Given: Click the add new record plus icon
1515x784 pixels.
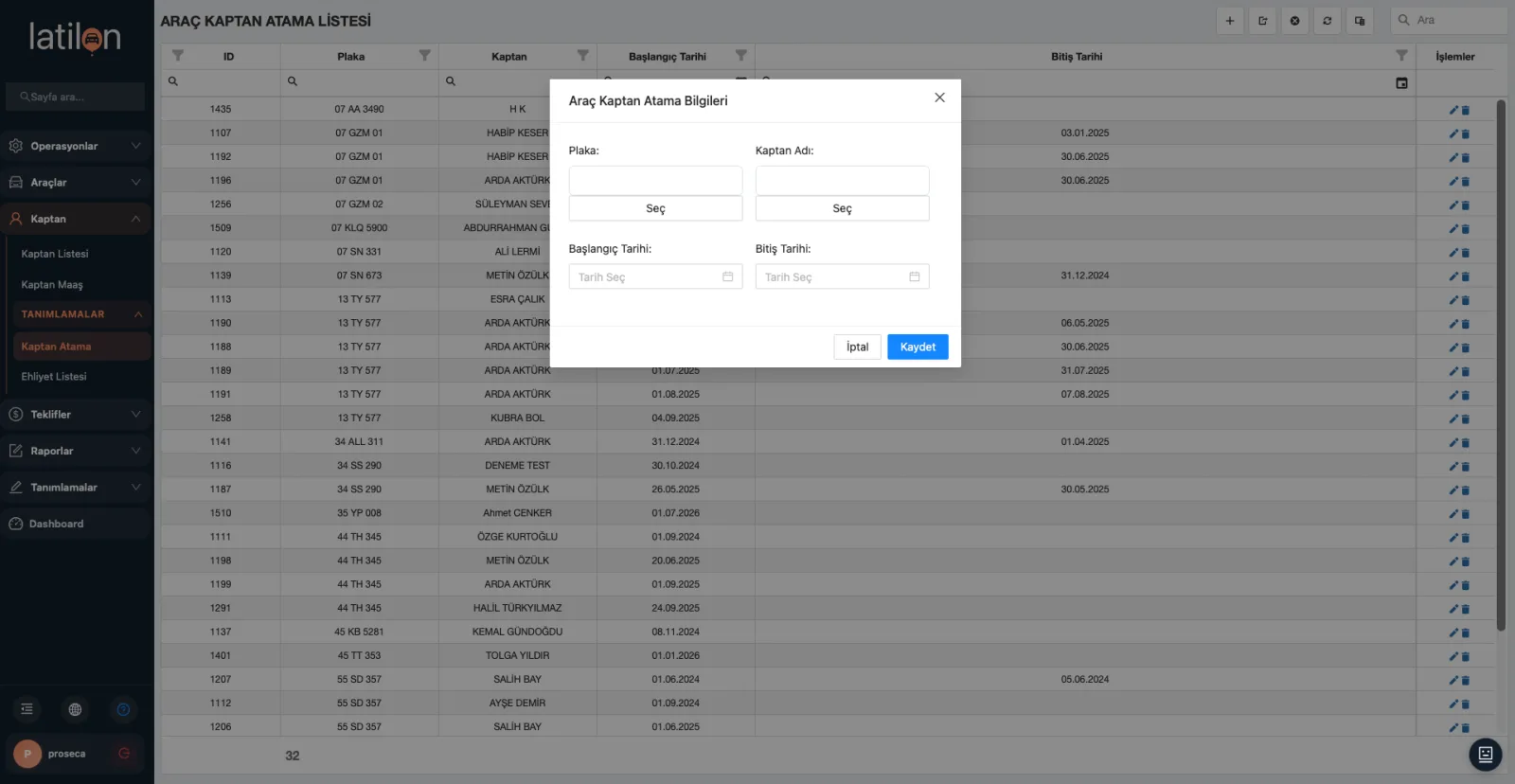Looking at the screenshot, I should click(x=1230, y=21).
